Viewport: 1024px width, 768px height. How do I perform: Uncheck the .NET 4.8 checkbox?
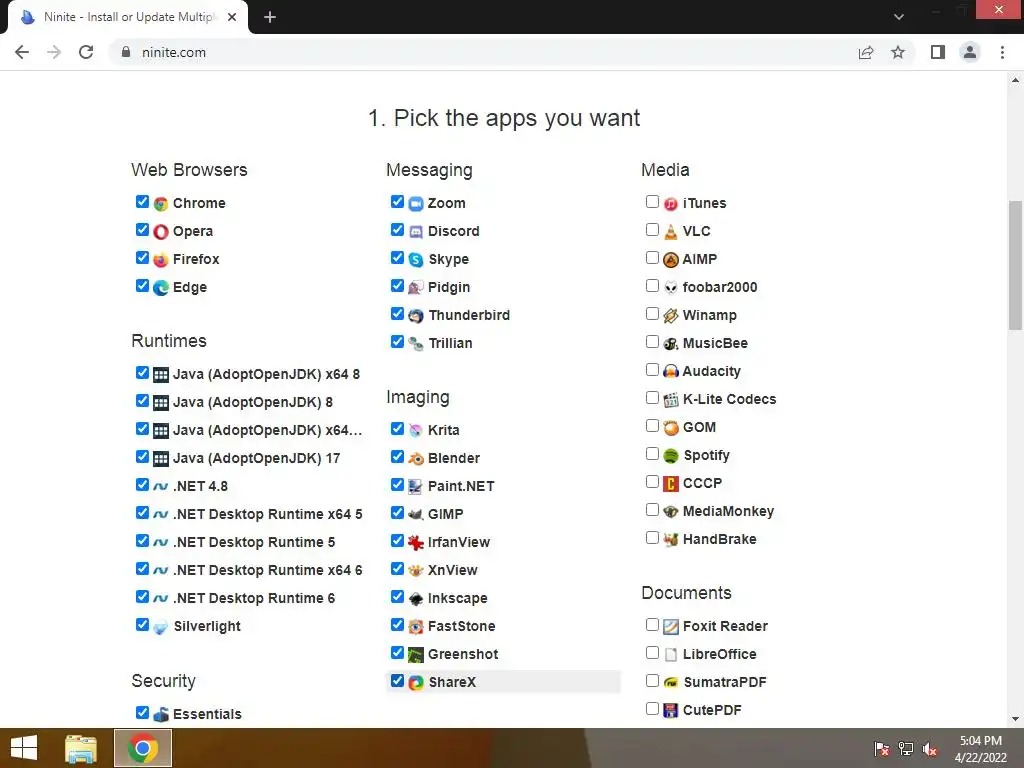(x=142, y=485)
